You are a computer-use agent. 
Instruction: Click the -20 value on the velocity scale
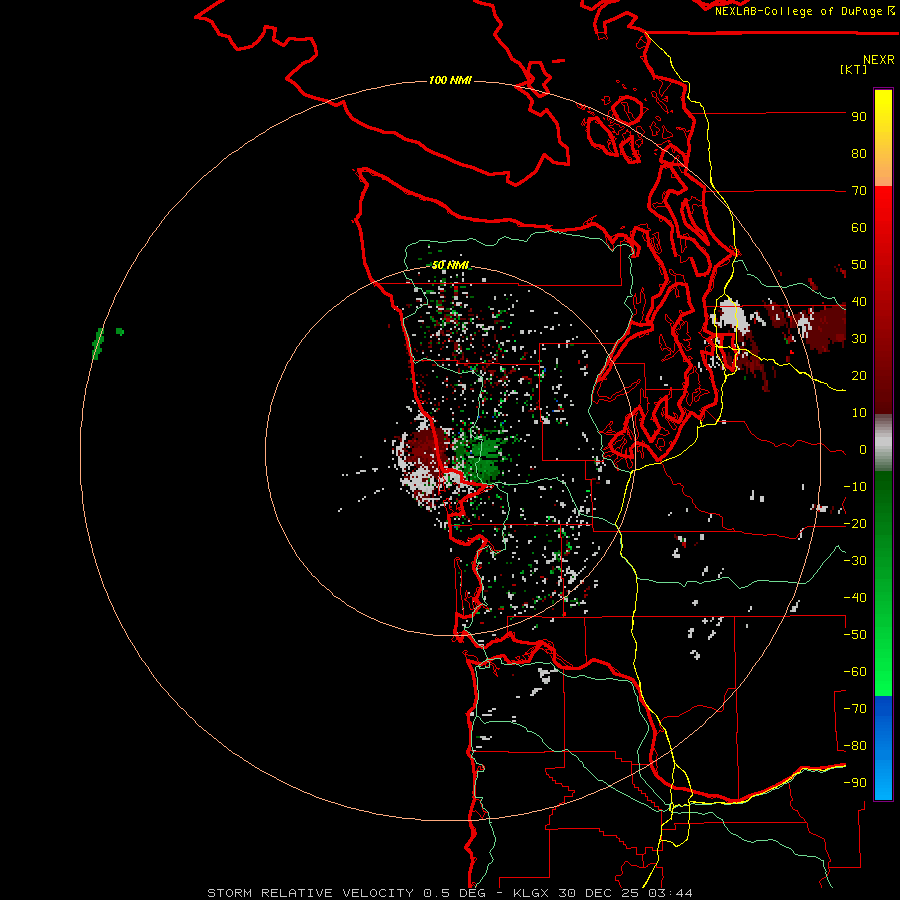[x=855, y=524]
